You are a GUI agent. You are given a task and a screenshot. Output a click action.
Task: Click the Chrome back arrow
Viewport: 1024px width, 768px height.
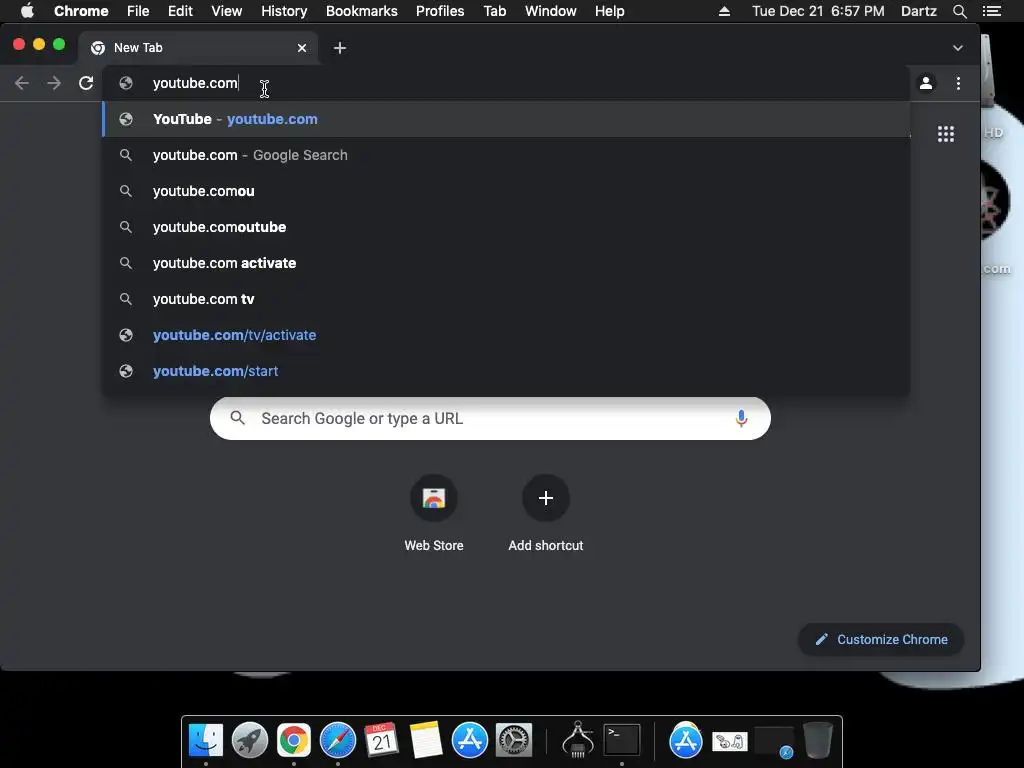22,83
